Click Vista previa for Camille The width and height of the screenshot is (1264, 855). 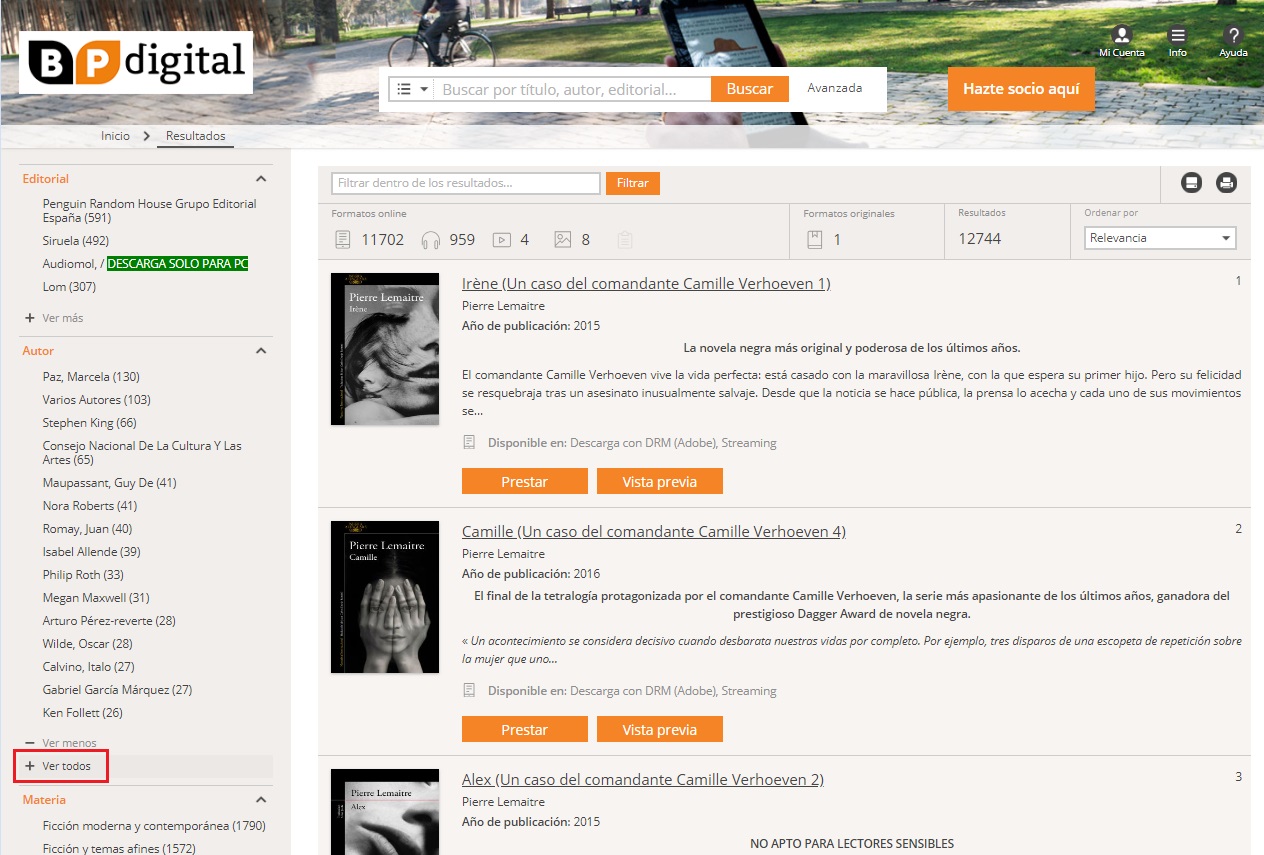tap(660, 730)
